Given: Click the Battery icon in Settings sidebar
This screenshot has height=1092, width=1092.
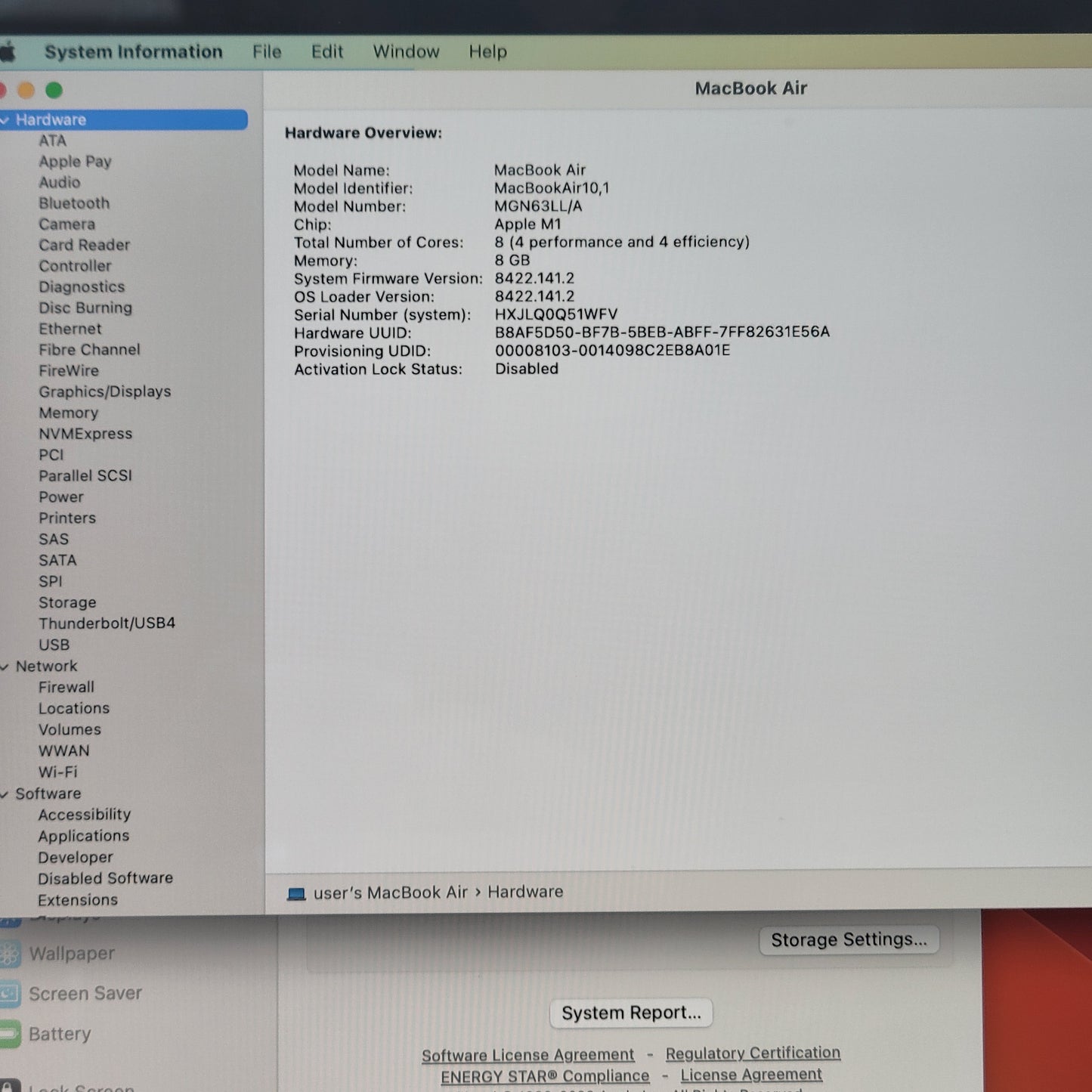Looking at the screenshot, I should 9,1034.
